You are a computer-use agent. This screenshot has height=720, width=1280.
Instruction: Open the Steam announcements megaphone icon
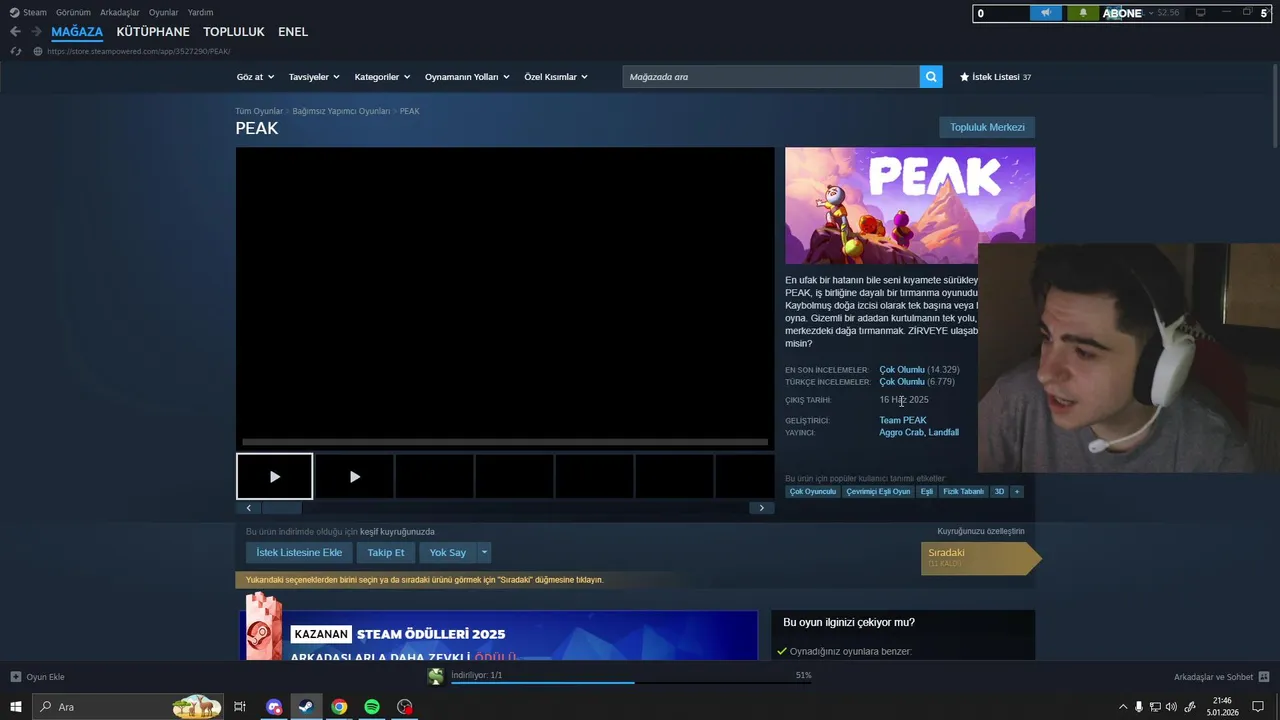1046,13
